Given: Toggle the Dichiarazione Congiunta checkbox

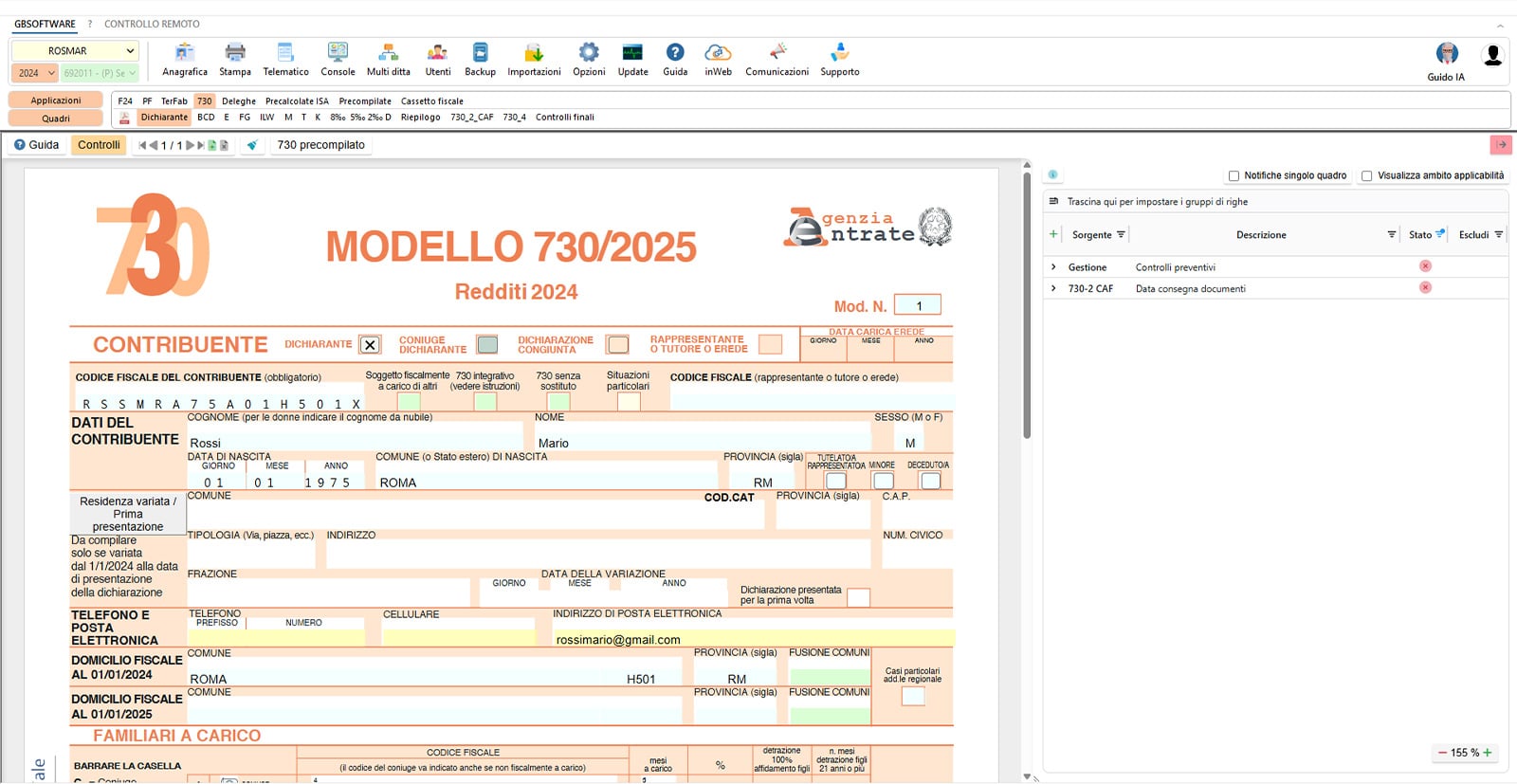Looking at the screenshot, I should click(x=618, y=344).
